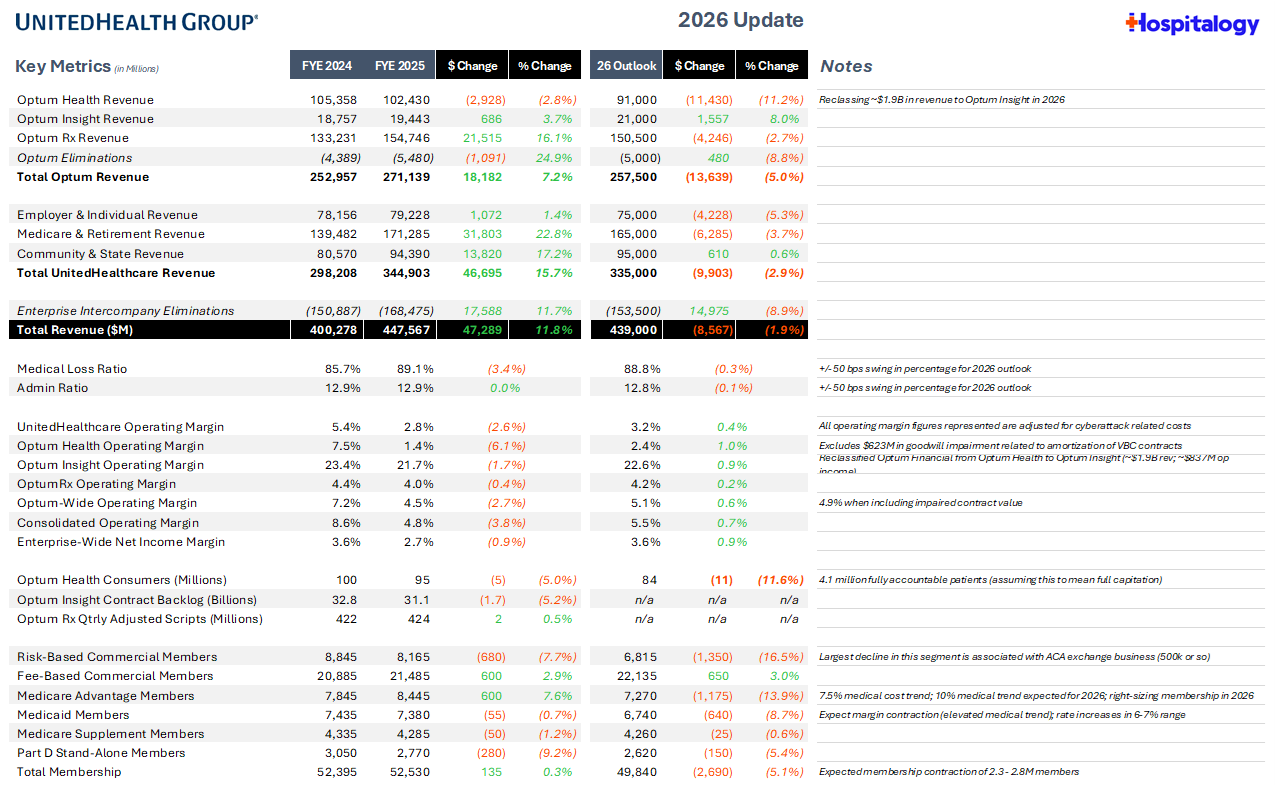Click the Hospitalogy logo
The height and width of the screenshot is (786, 1275).
(1192, 24)
